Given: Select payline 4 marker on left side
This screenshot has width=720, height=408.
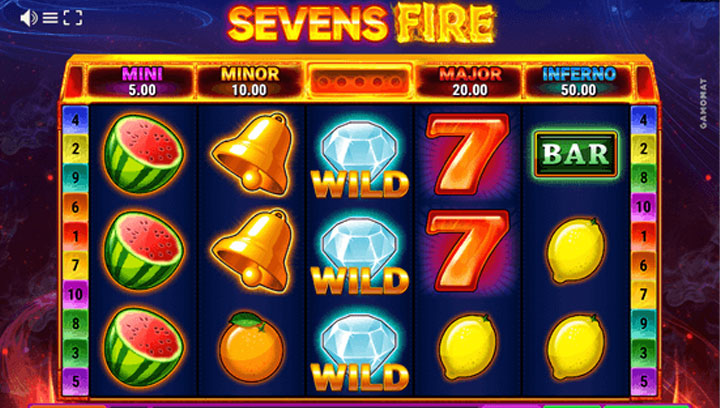Looking at the screenshot, I should coord(75,120).
